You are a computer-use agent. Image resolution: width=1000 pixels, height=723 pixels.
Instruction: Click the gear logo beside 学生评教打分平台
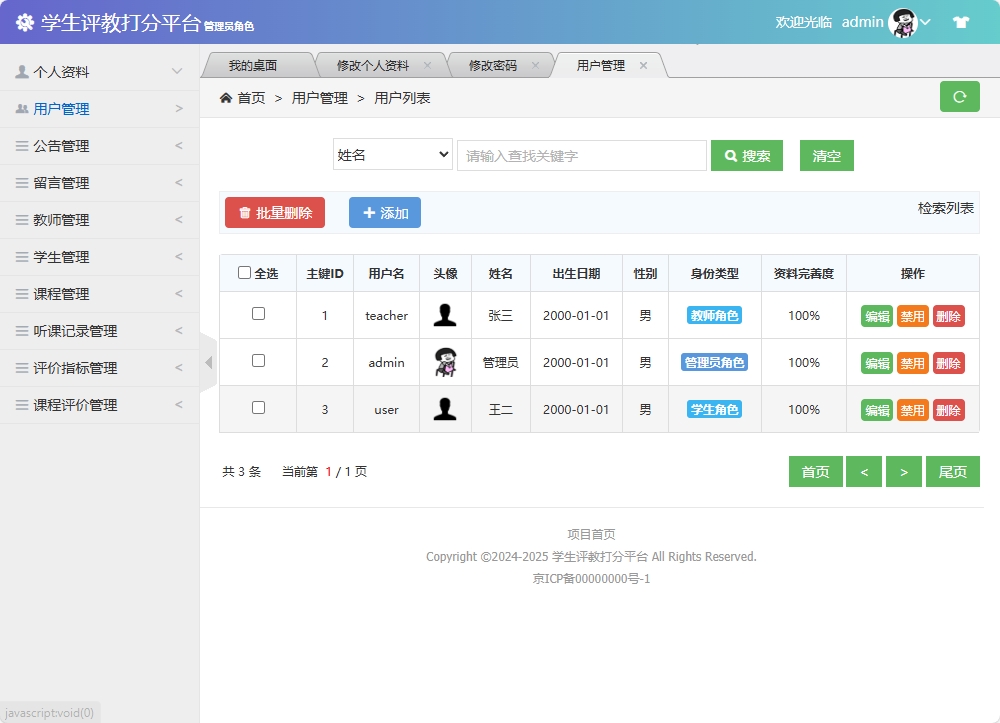tap(26, 20)
